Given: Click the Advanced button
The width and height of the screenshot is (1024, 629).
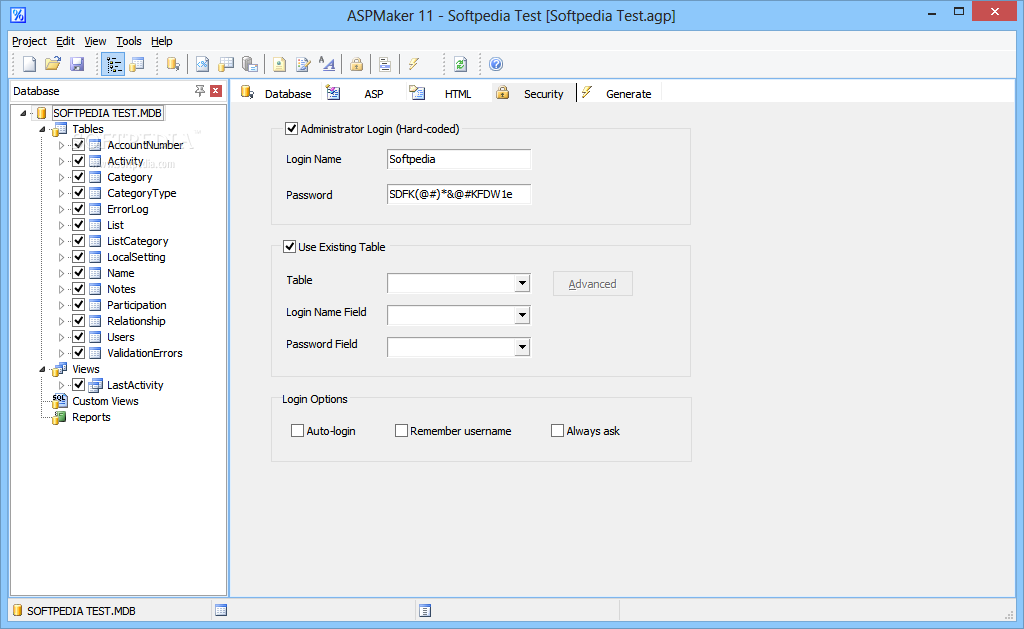Looking at the screenshot, I should point(592,283).
